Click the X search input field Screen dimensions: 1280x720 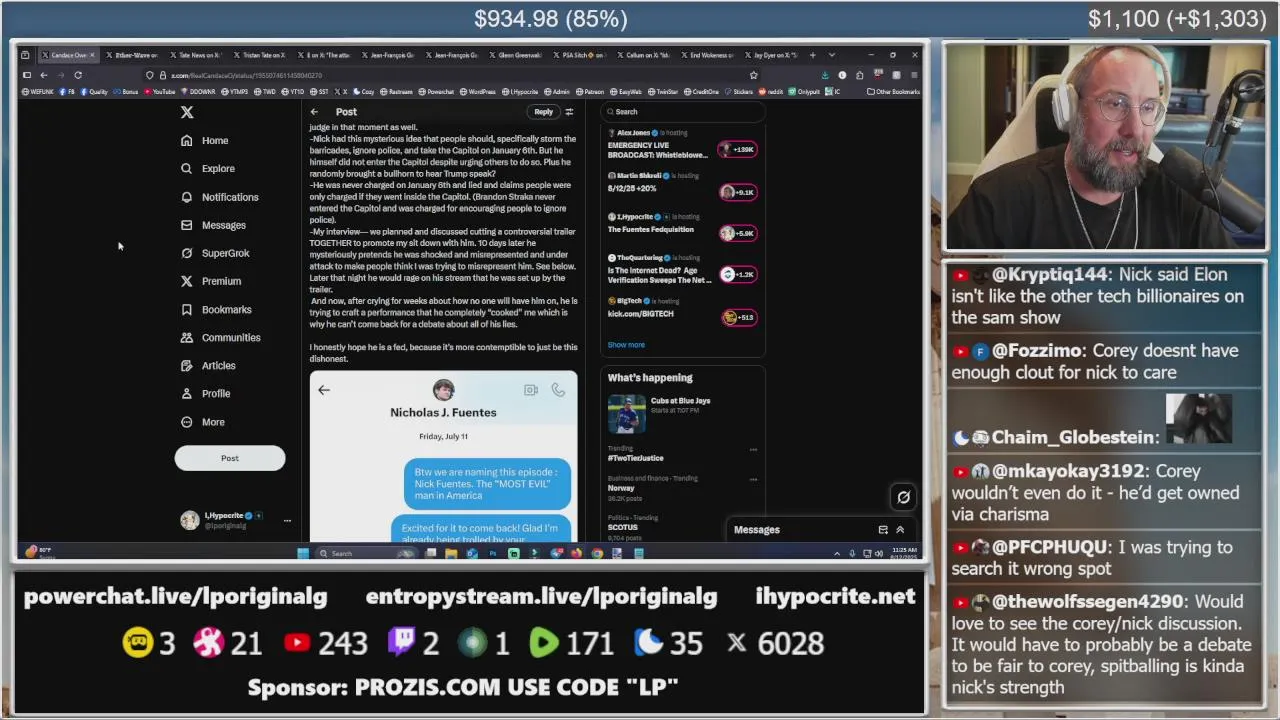click(x=684, y=112)
